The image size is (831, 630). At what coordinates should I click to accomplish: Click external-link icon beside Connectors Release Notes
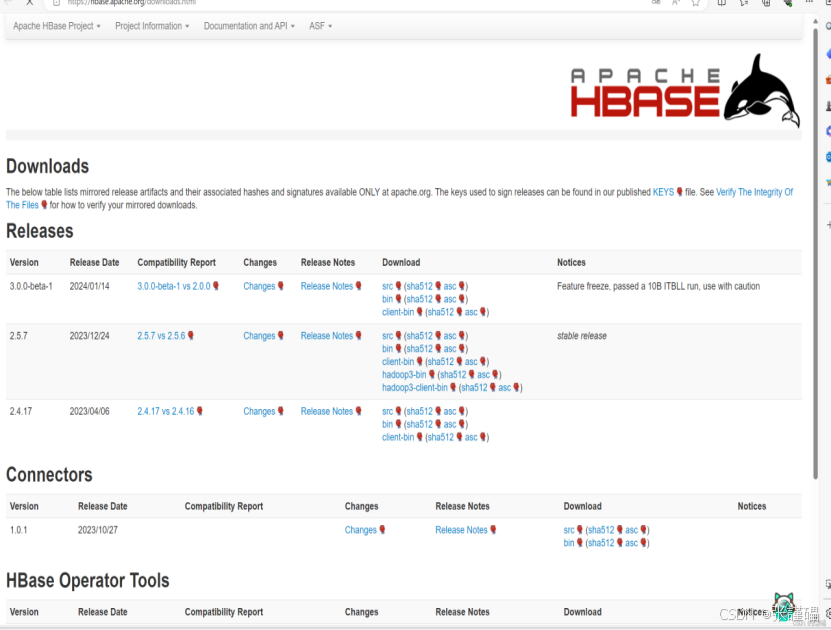tap(493, 529)
